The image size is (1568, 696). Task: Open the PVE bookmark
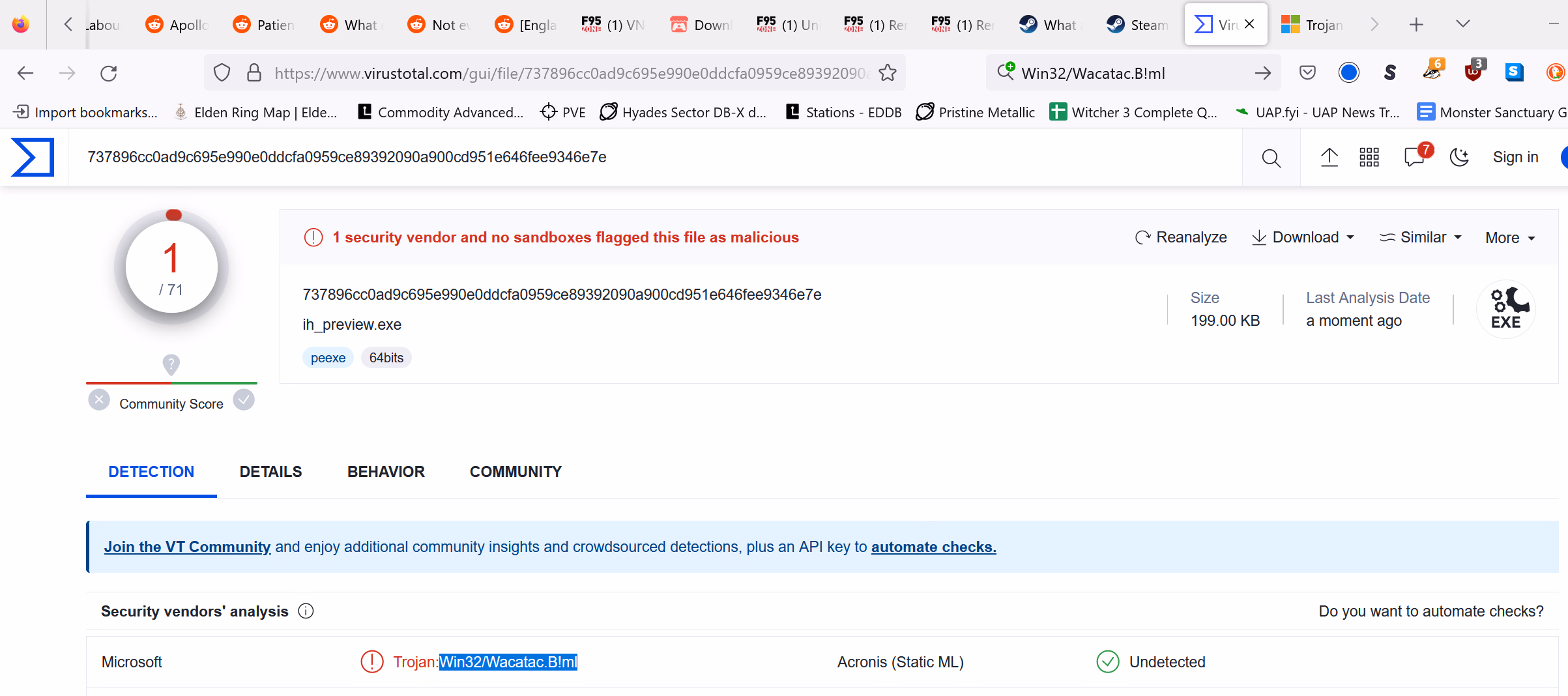tap(563, 112)
